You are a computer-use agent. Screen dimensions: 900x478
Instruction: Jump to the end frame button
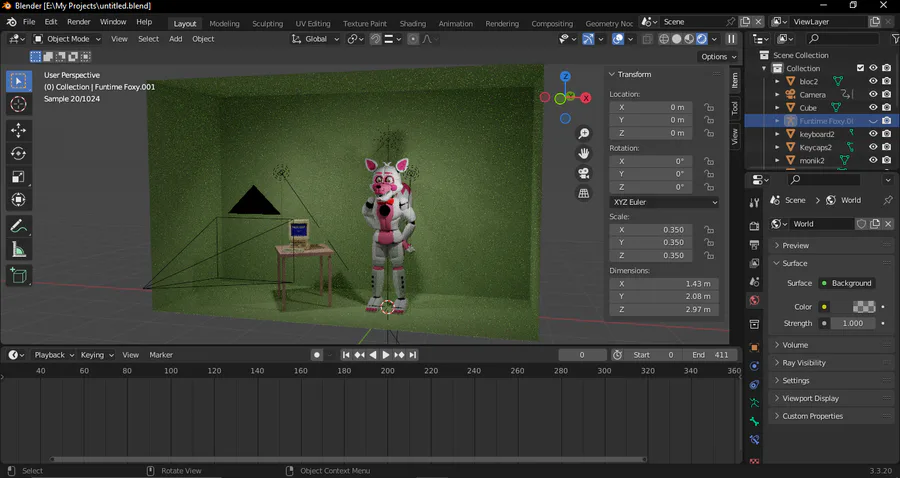[x=412, y=355]
